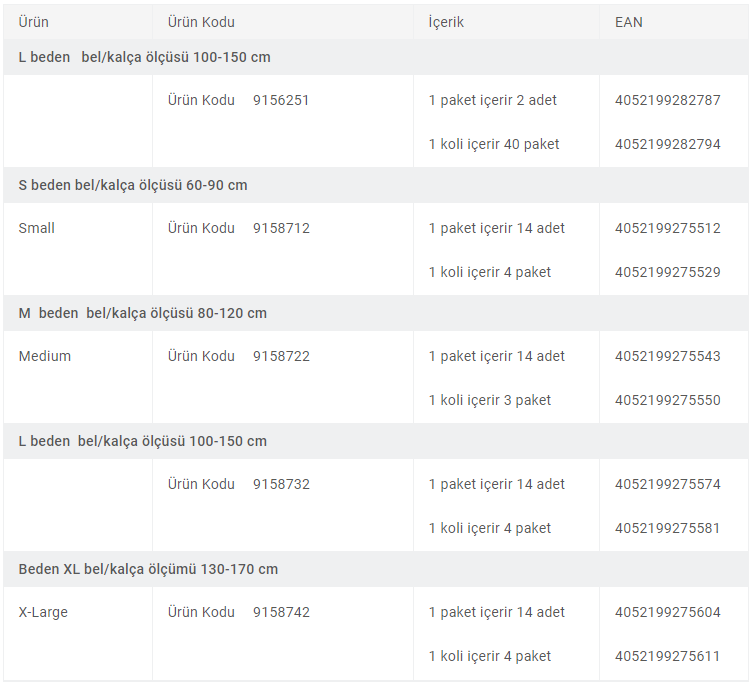Image resolution: width=753 pixels, height=686 pixels.
Task: Click EAN 4052199275529
Action: [x=668, y=272]
